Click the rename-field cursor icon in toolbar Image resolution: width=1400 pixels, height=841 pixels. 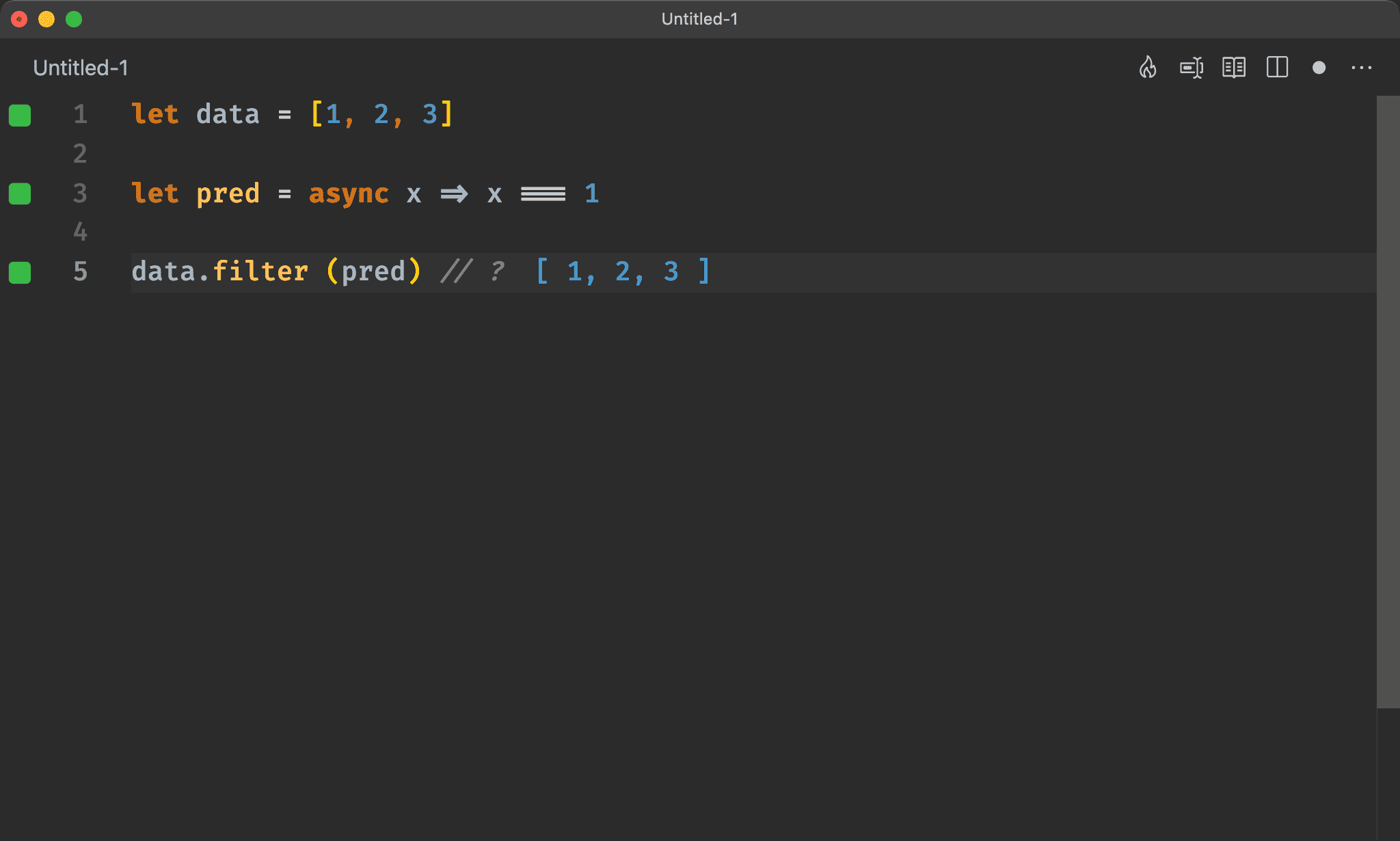tap(1192, 68)
